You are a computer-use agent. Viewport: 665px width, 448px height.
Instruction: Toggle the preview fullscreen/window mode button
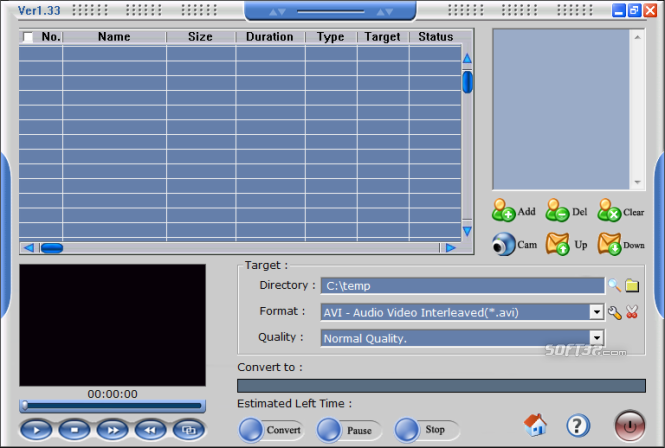coord(189,430)
